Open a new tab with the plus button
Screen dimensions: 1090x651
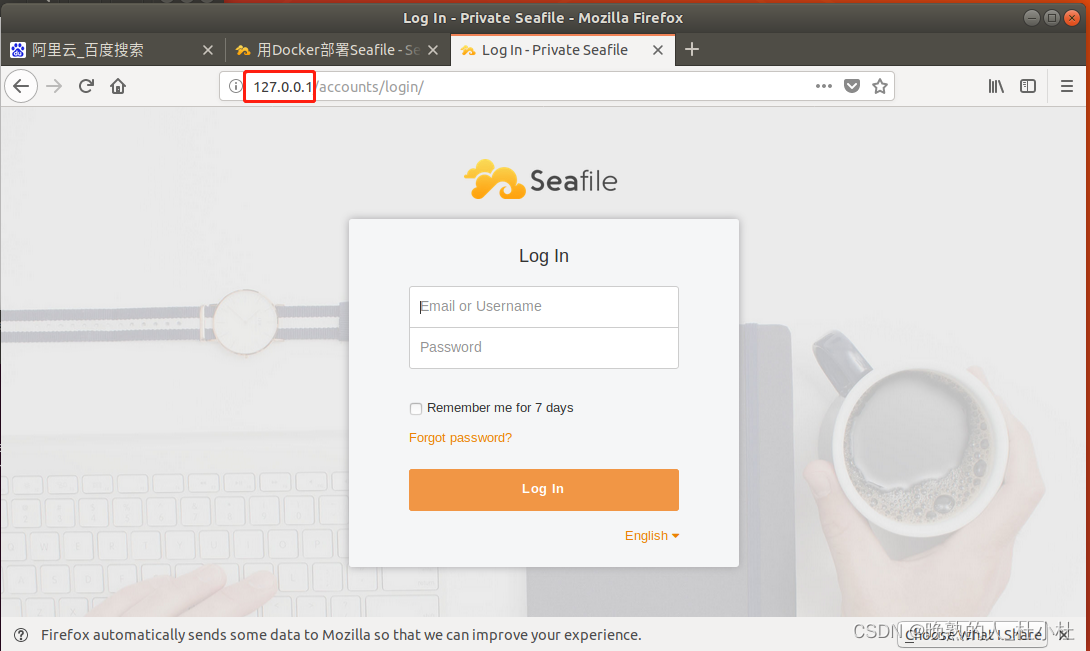point(692,49)
